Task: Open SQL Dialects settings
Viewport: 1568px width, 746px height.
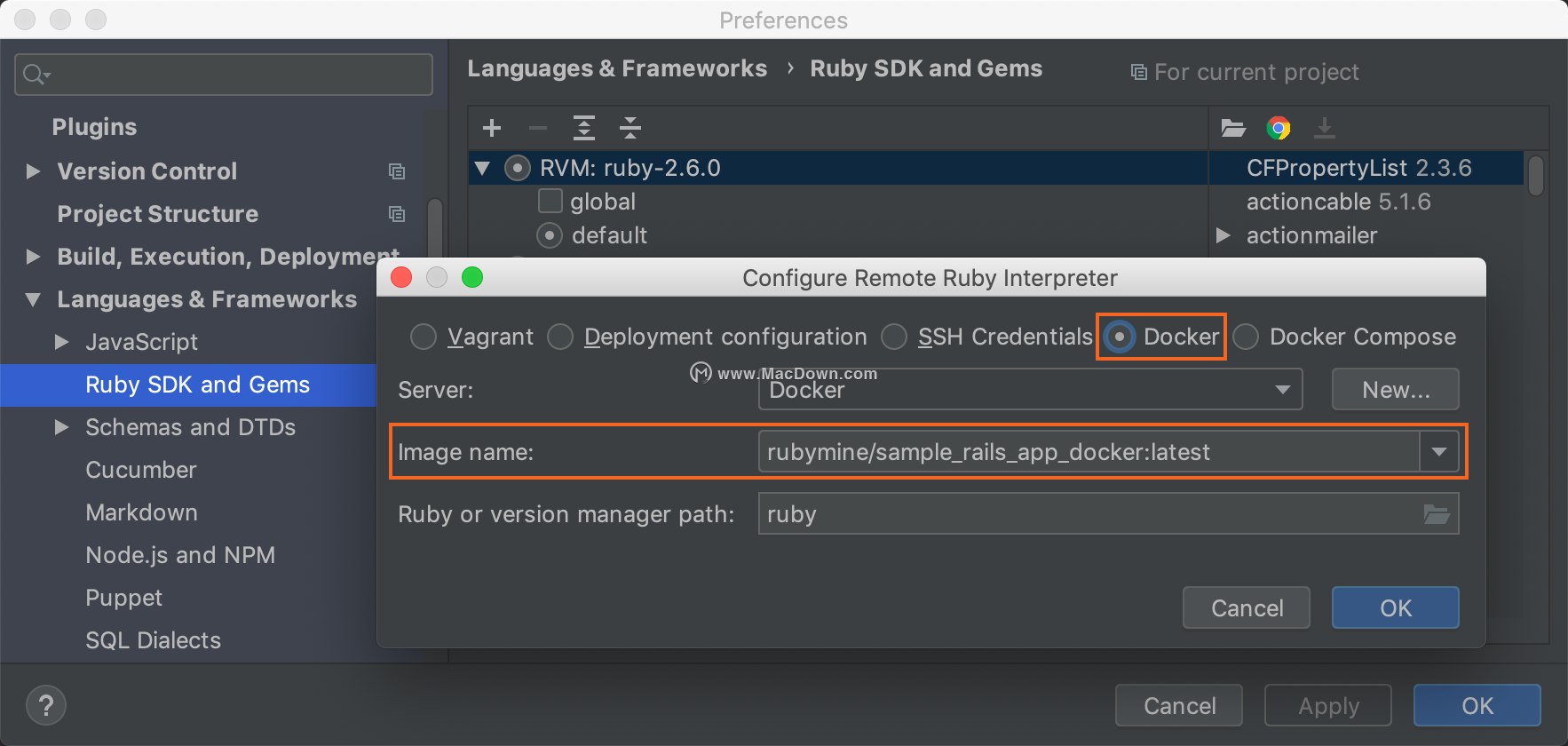Action: [x=153, y=640]
